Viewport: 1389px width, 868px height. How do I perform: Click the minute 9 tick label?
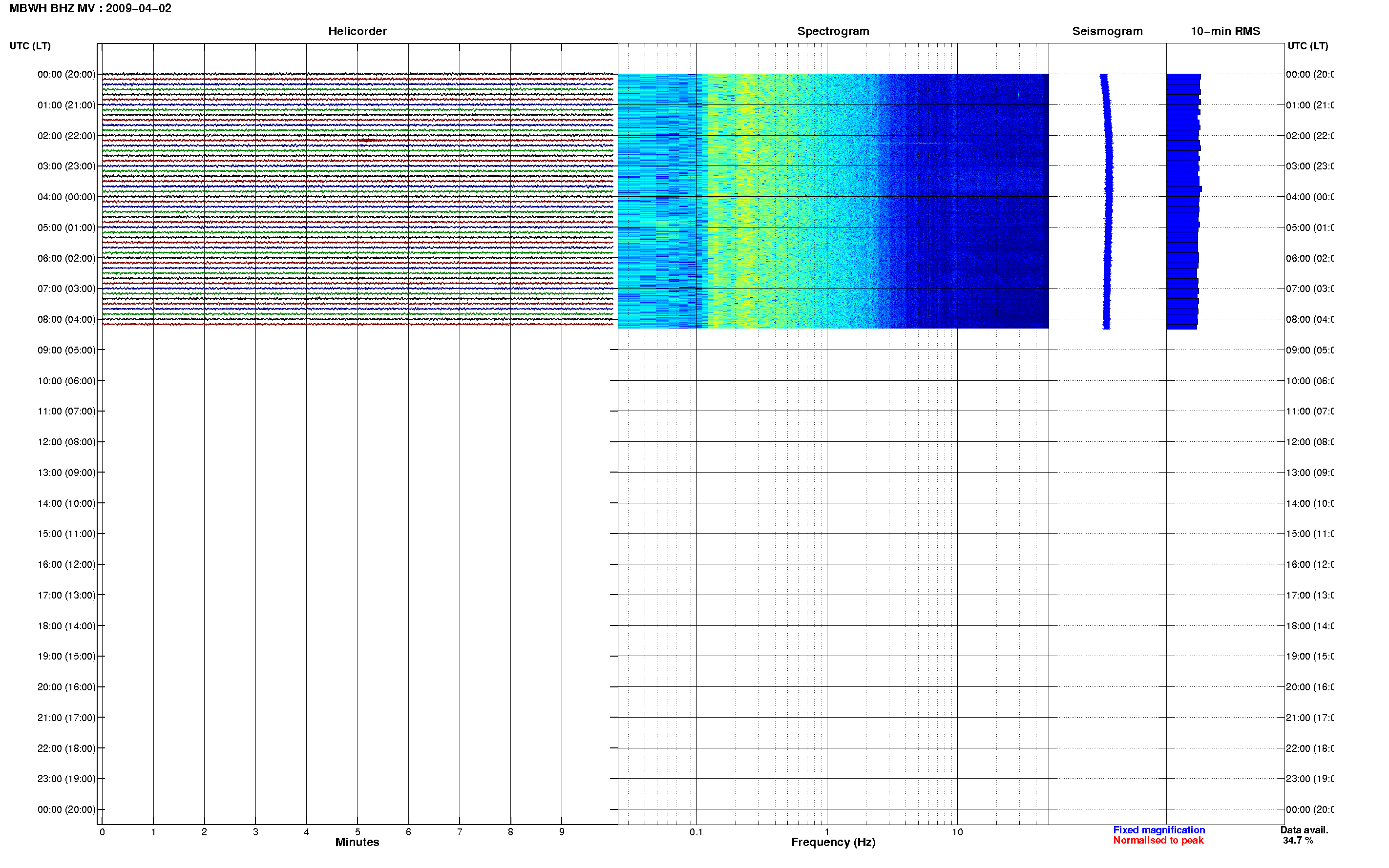562,832
